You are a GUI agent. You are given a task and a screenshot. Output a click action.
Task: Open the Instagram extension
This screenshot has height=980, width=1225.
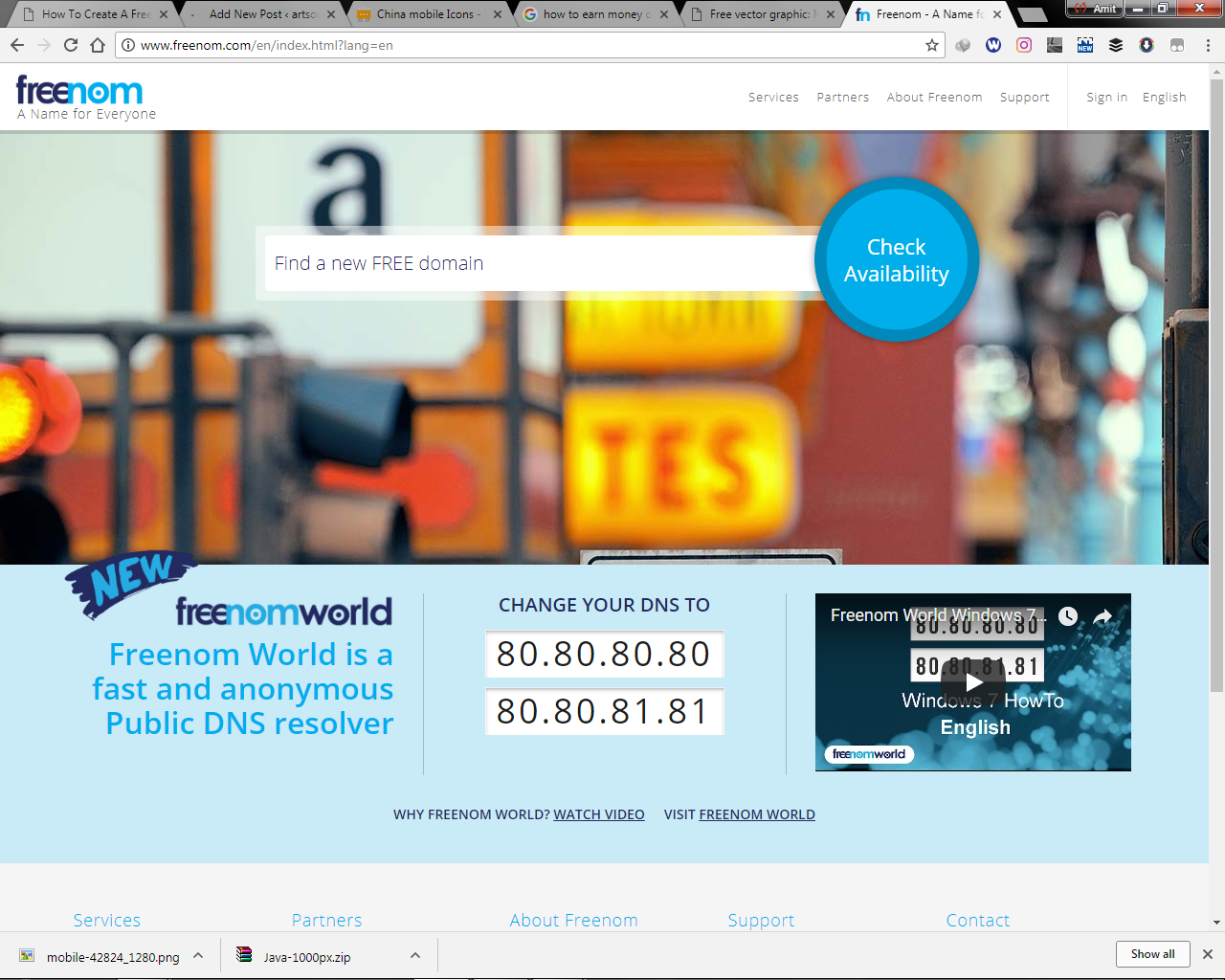pyautogui.click(x=1024, y=45)
